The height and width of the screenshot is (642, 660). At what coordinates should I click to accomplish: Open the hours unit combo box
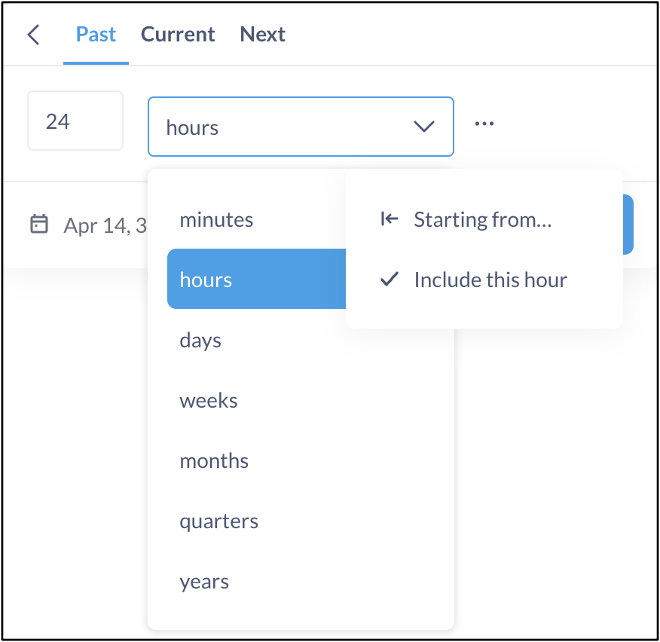[301, 127]
